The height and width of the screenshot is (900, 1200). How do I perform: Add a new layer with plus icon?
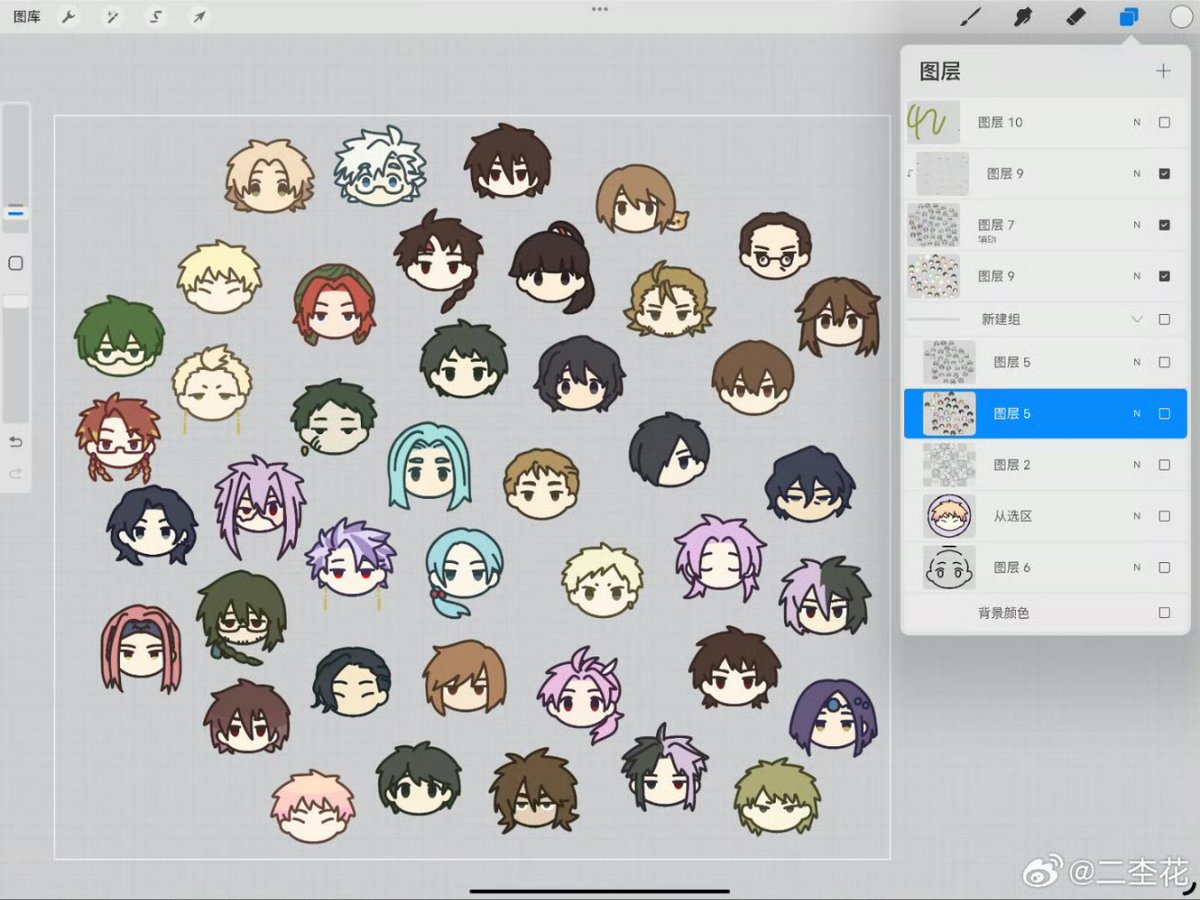(x=1163, y=71)
